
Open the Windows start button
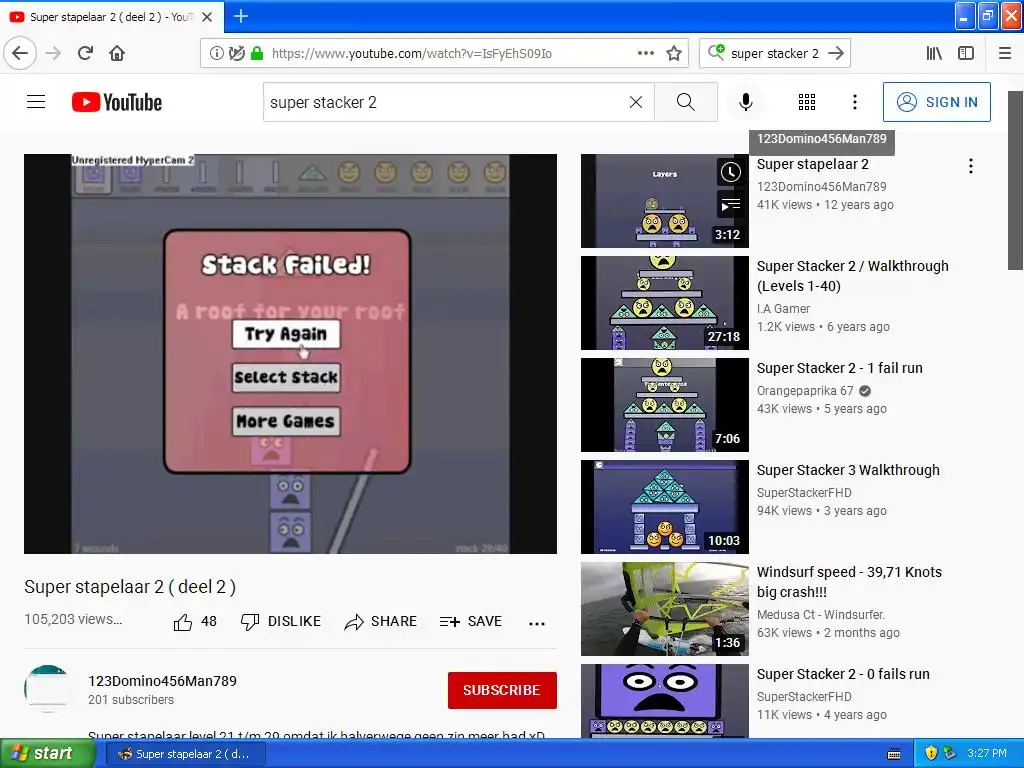pyautogui.click(x=47, y=753)
